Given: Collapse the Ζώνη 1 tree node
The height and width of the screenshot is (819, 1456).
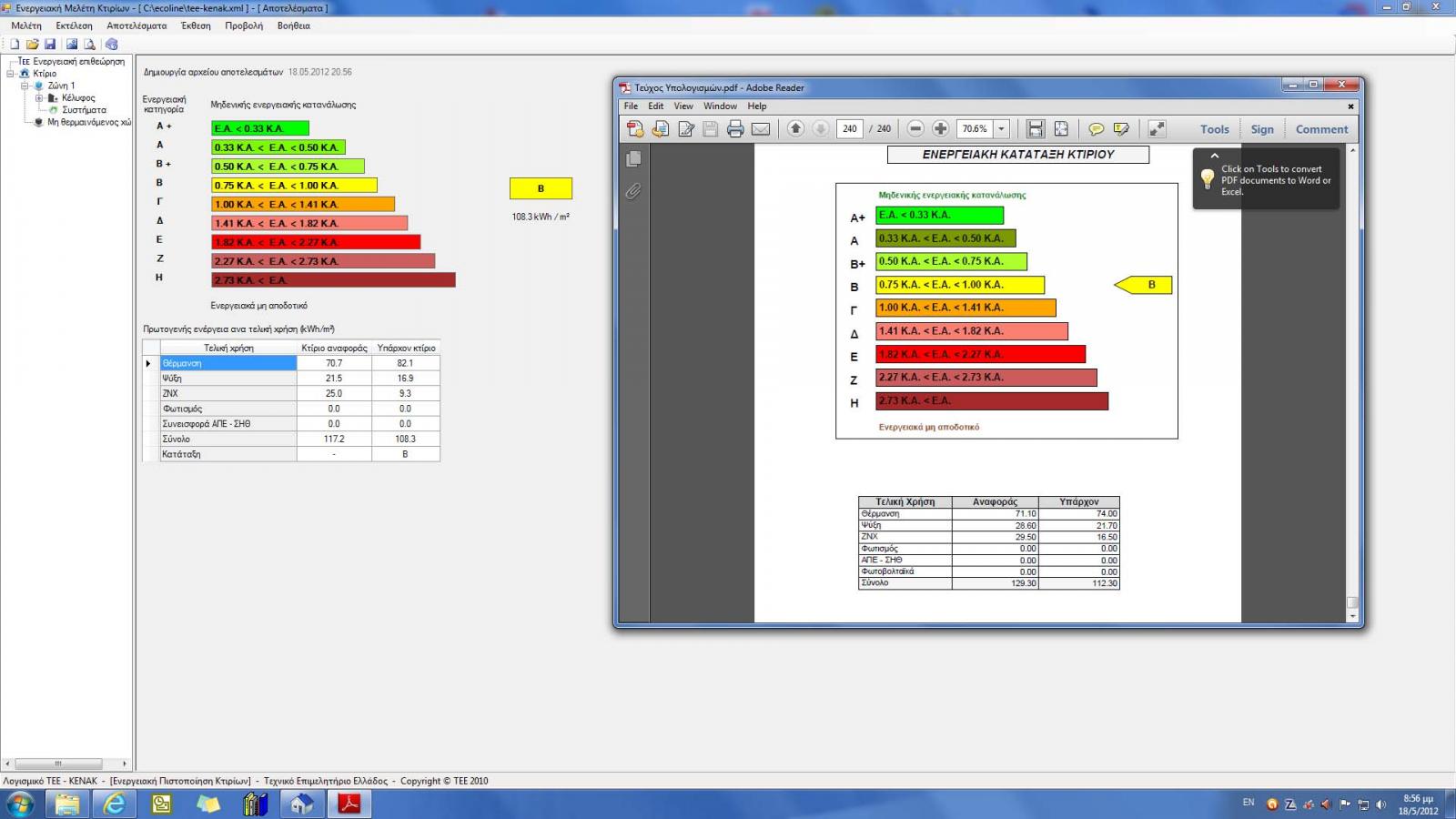Looking at the screenshot, I should 25,86.
